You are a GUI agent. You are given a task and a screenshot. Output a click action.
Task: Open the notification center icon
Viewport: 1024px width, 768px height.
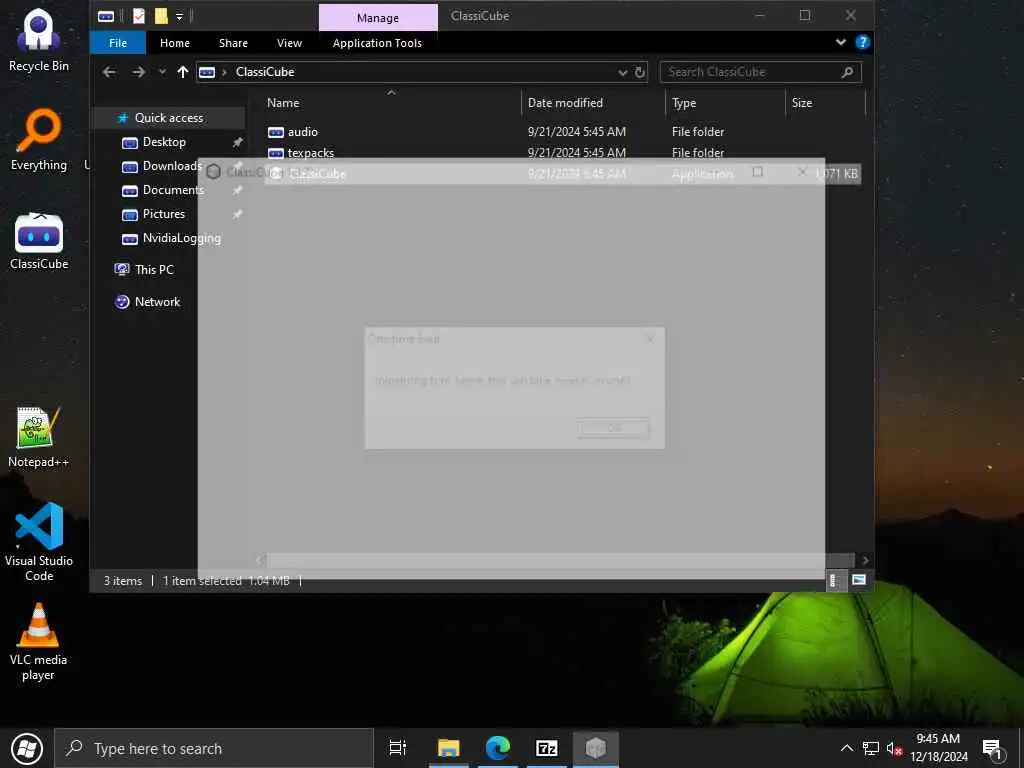coord(993,748)
